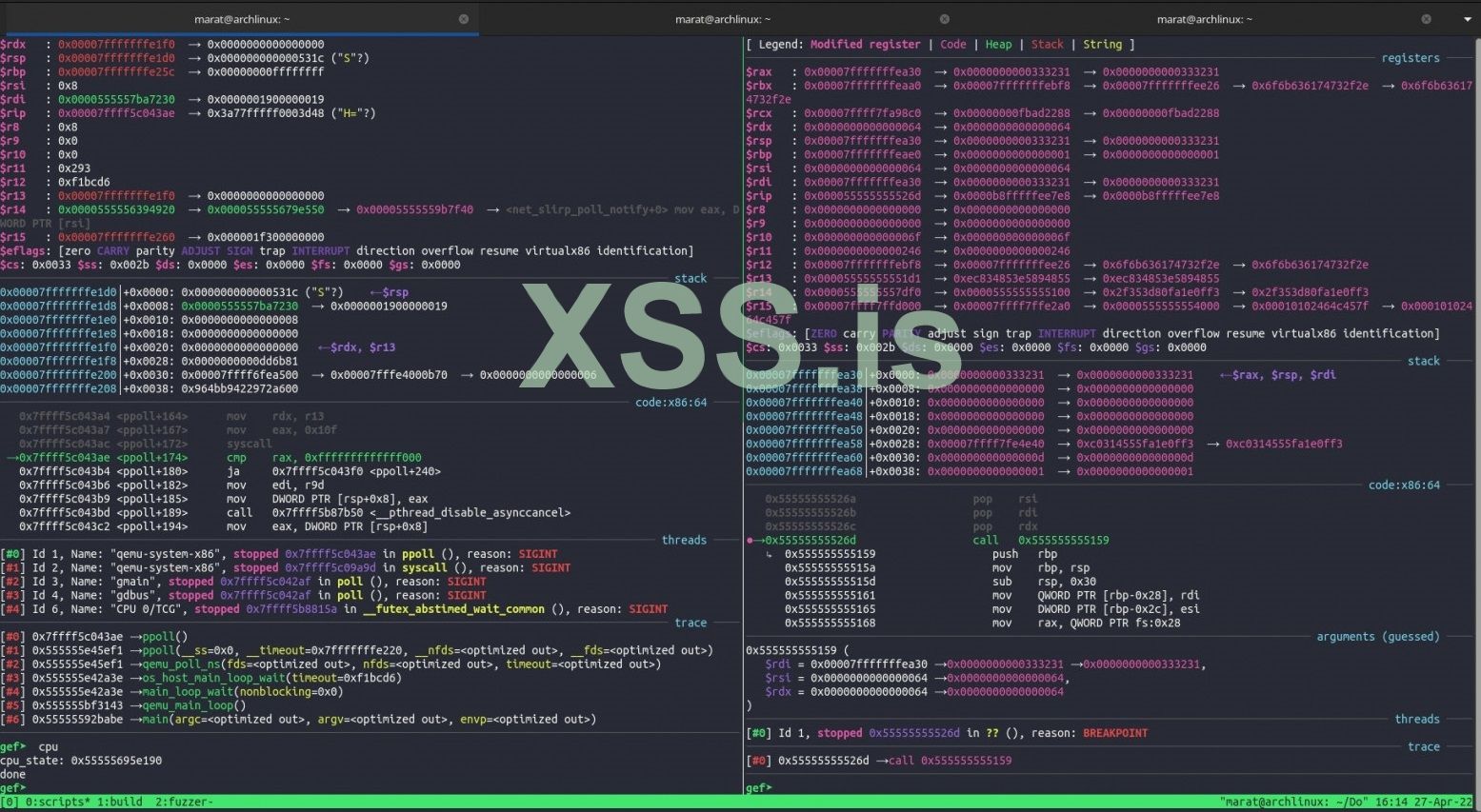Switch to the last terminal tab
The height and width of the screenshot is (812, 1481).
[1204, 19]
